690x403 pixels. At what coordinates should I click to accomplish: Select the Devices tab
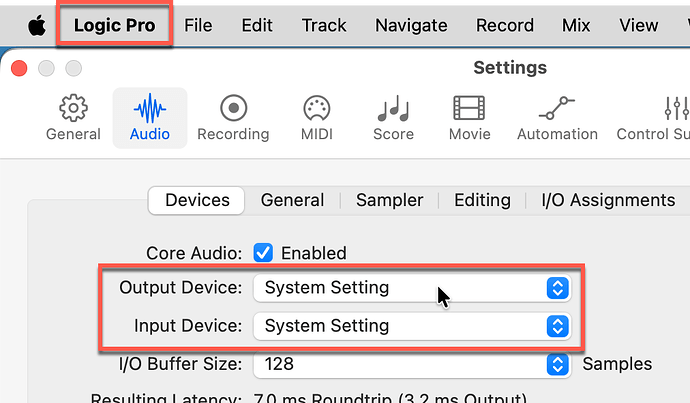pos(197,200)
